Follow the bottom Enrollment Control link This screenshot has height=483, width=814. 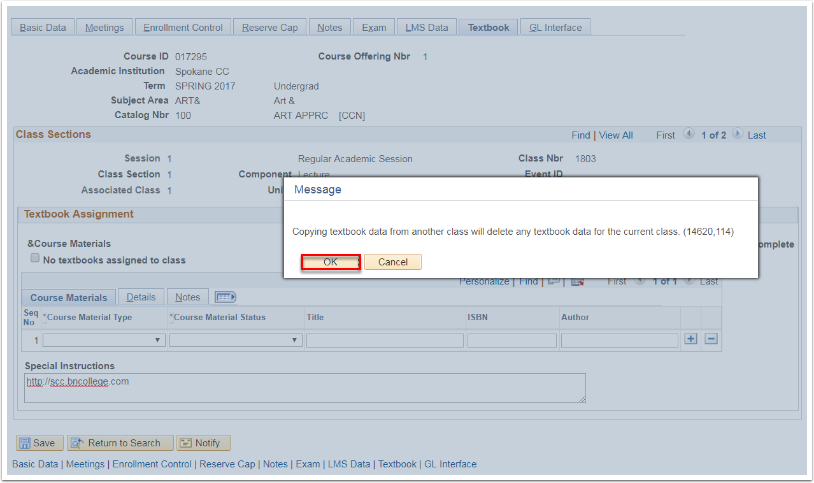click(152, 464)
